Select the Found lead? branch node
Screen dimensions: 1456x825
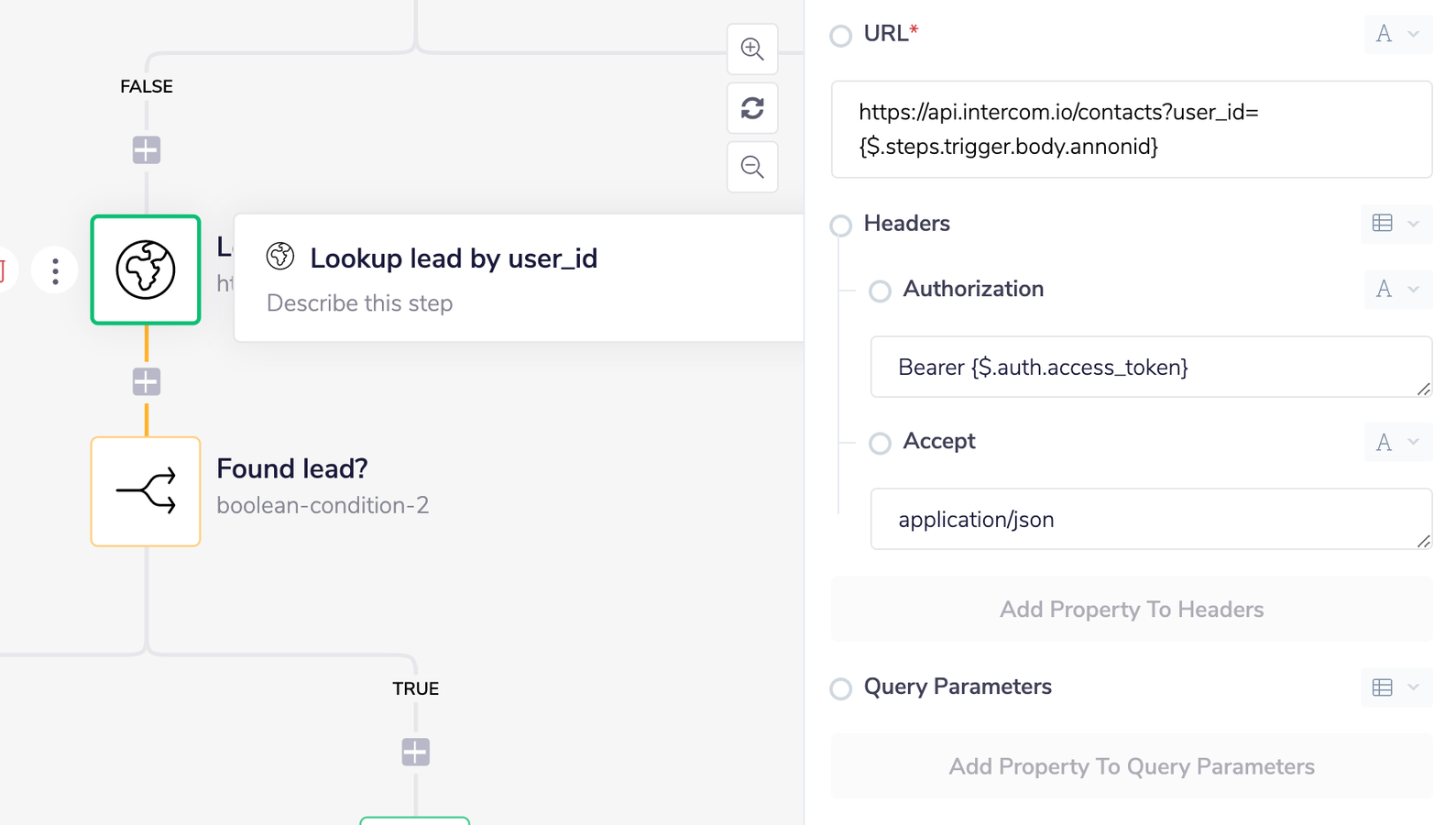[146, 491]
